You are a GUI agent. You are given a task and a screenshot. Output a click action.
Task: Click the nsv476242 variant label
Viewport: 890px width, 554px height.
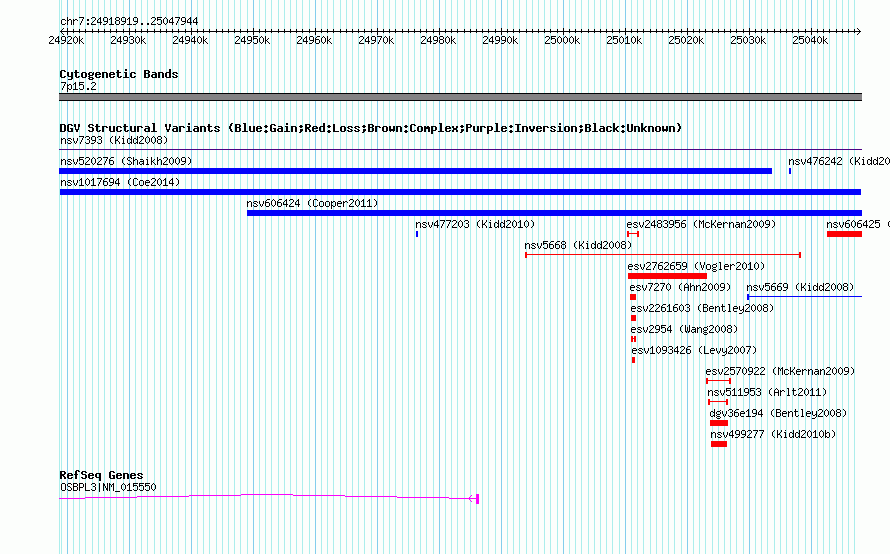pos(839,161)
